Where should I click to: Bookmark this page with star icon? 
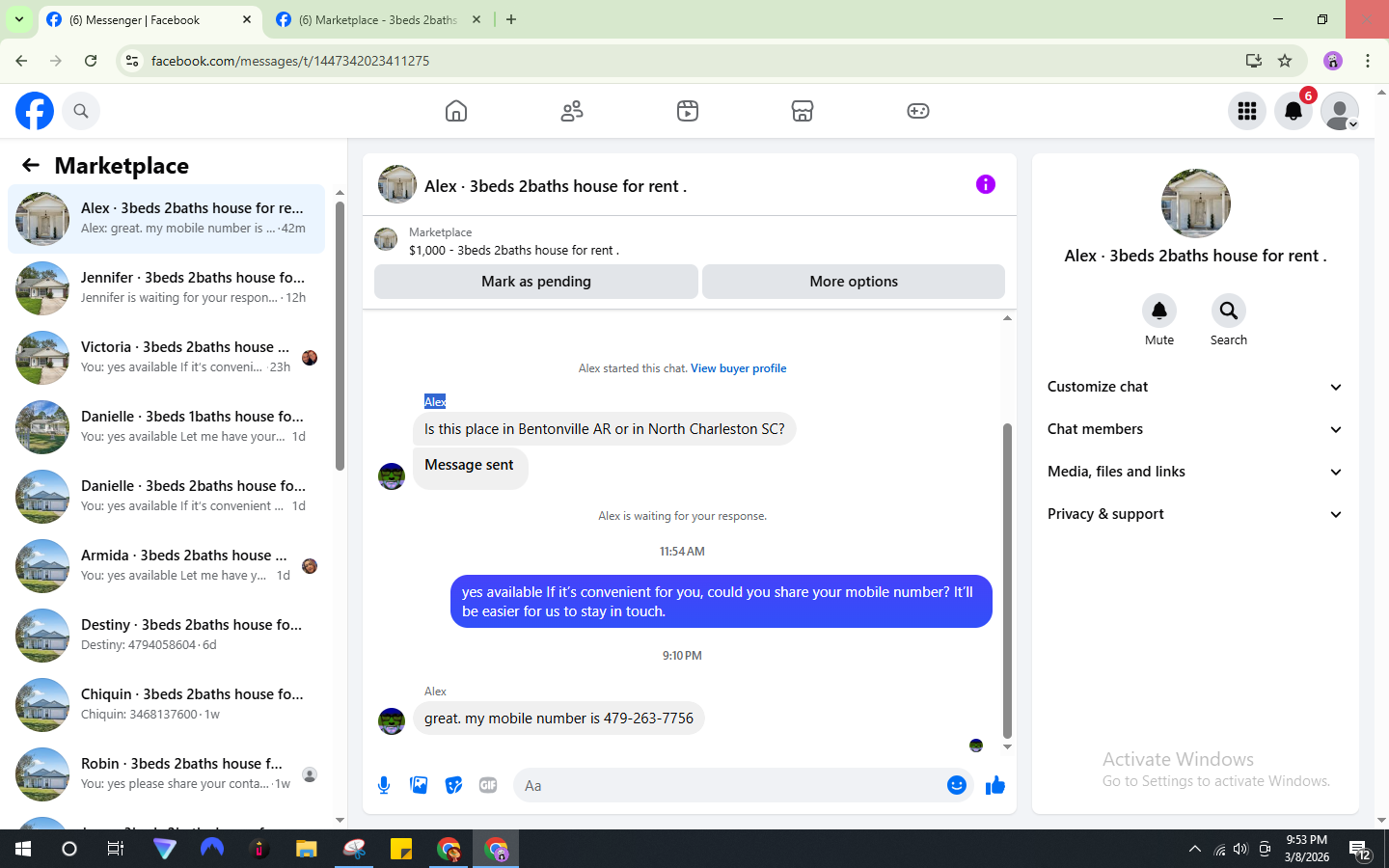1285,61
